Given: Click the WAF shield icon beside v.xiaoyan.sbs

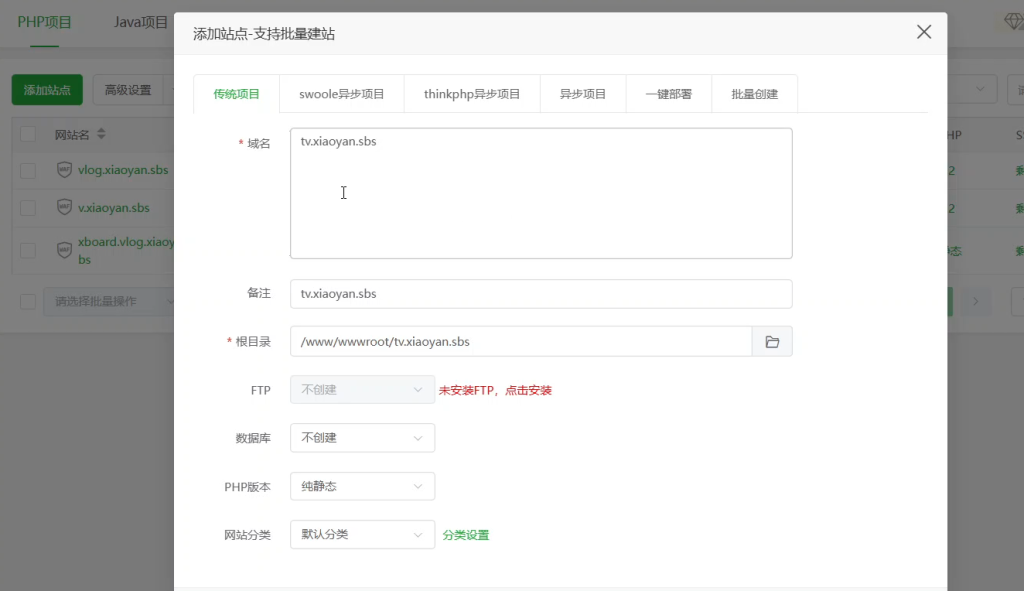Looking at the screenshot, I should click(x=65, y=208).
